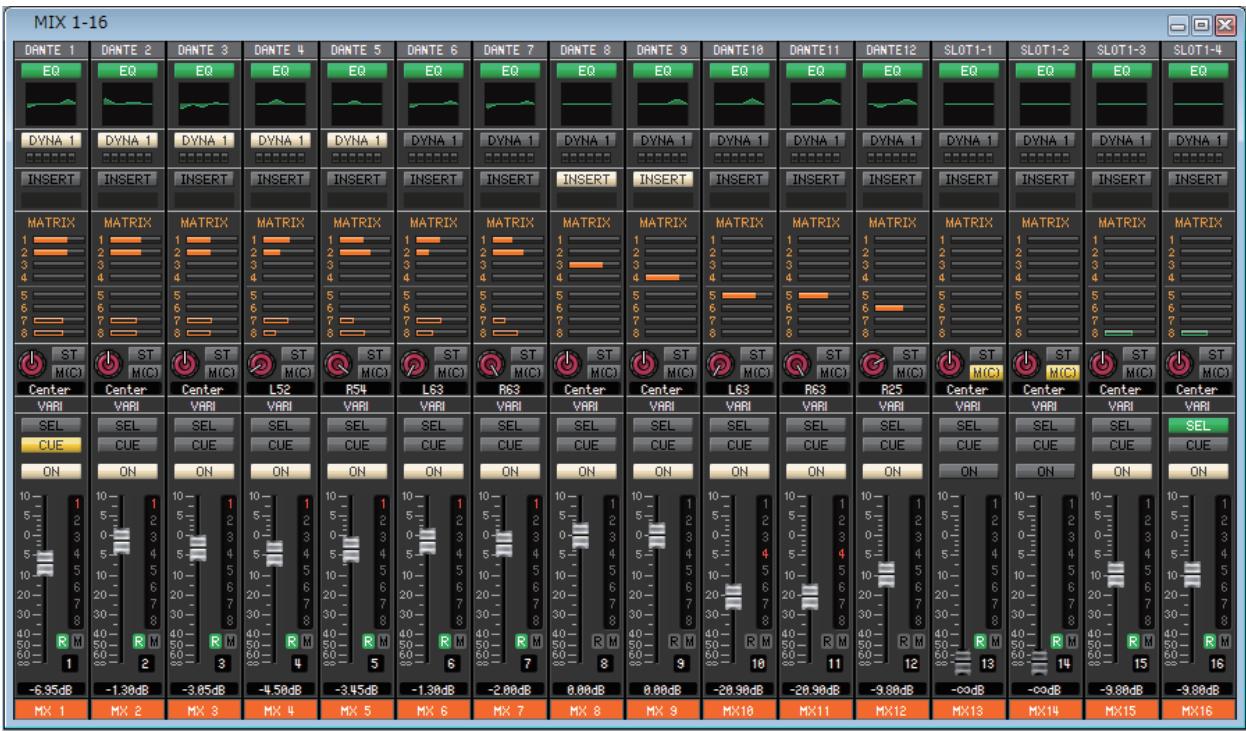Click the green R indicator on MX 6
The width and height of the screenshot is (1246, 731).
(443, 639)
